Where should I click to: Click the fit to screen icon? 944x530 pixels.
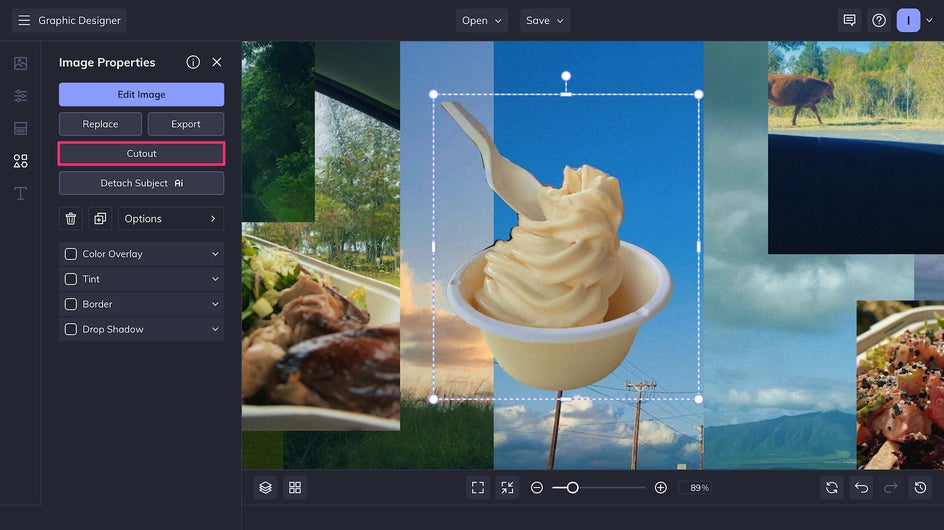[x=478, y=487]
